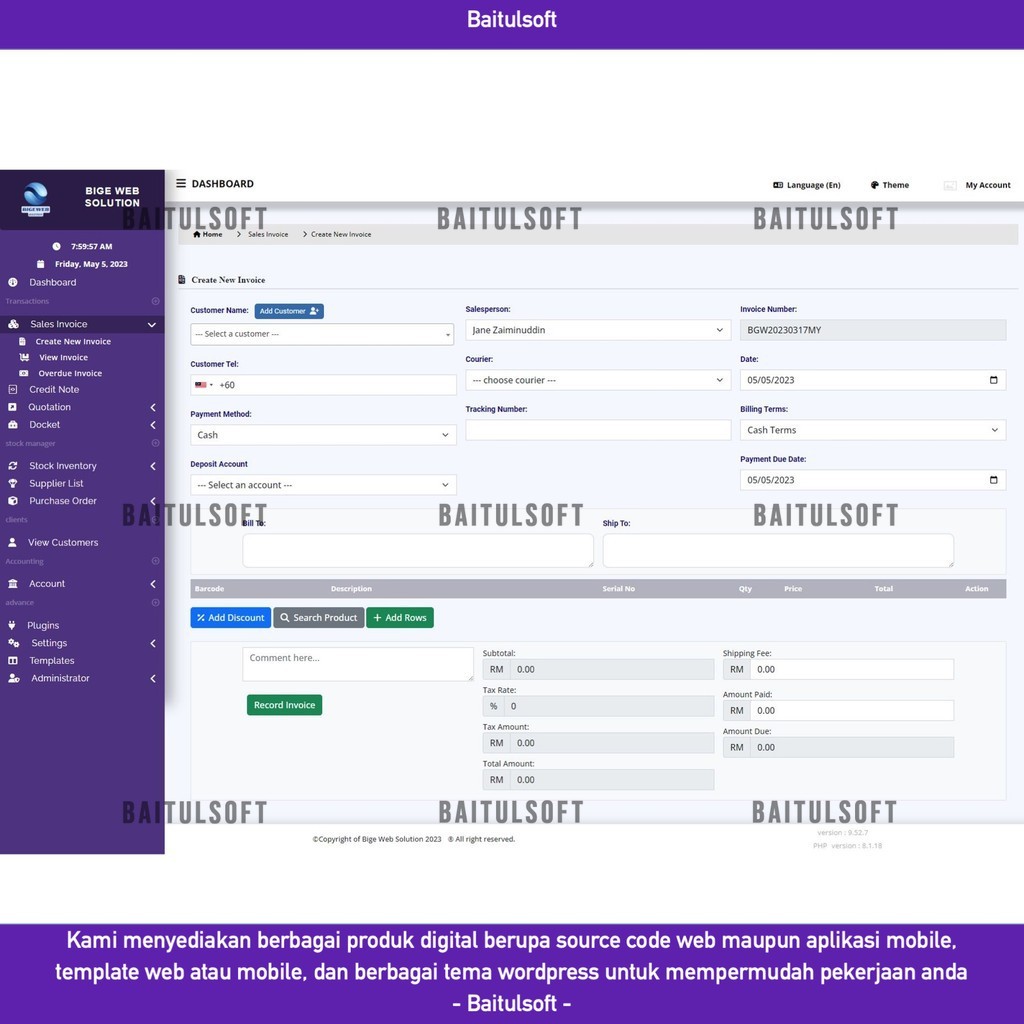Viewport: 1024px width, 1024px height.
Task: Click the Plugins plug icon
Action: [x=12, y=625]
